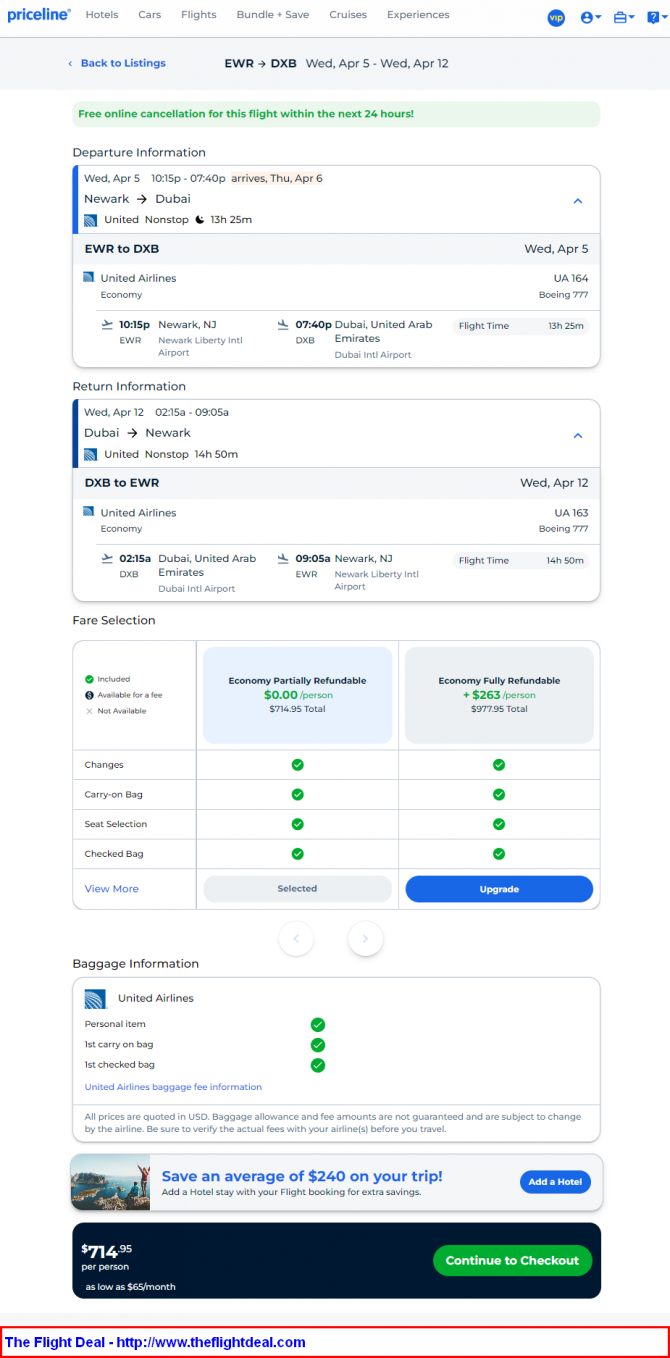This screenshot has width=670, height=1358.
Task: Open the Cruises section
Action: 348,15
